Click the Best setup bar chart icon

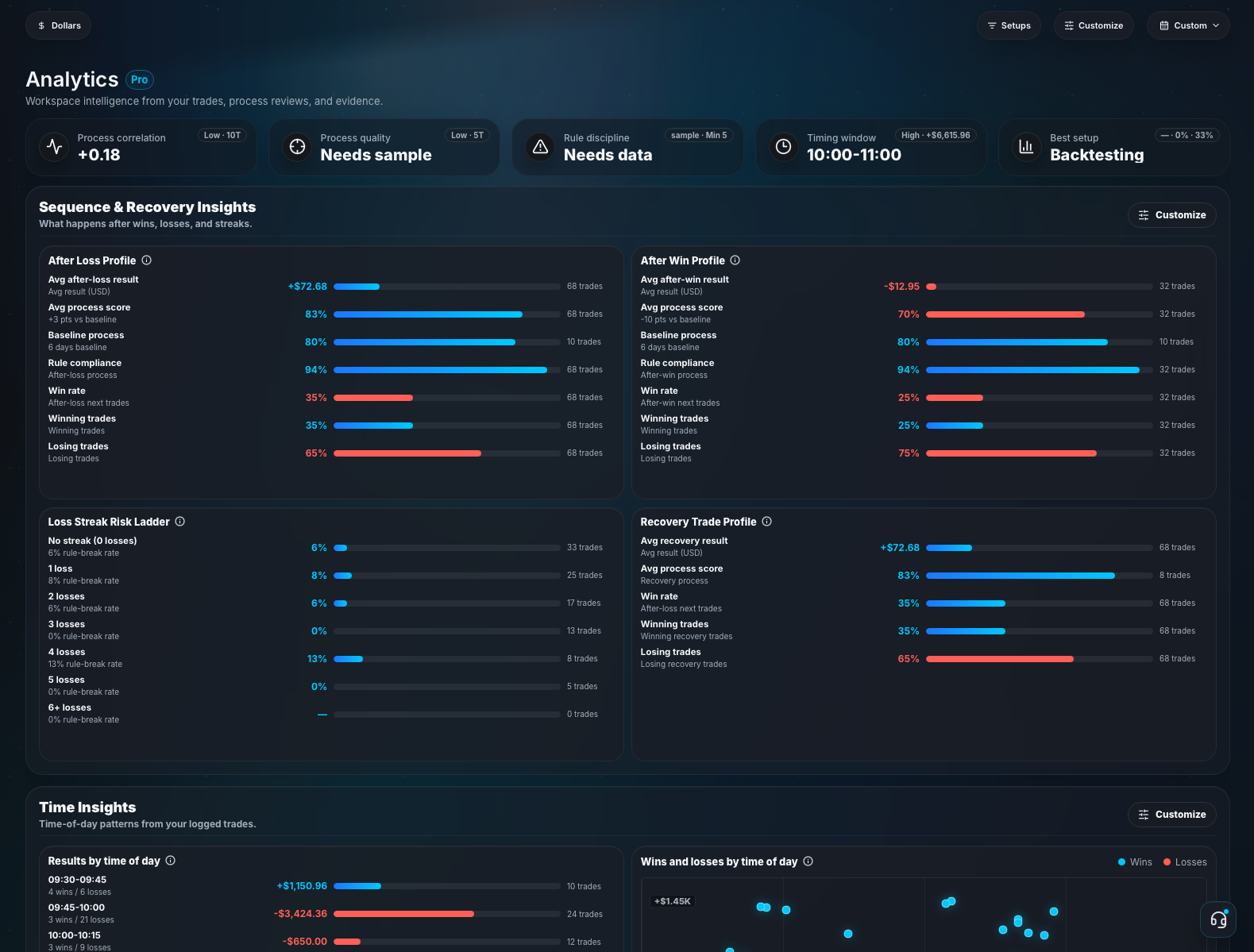(x=1027, y=147)
